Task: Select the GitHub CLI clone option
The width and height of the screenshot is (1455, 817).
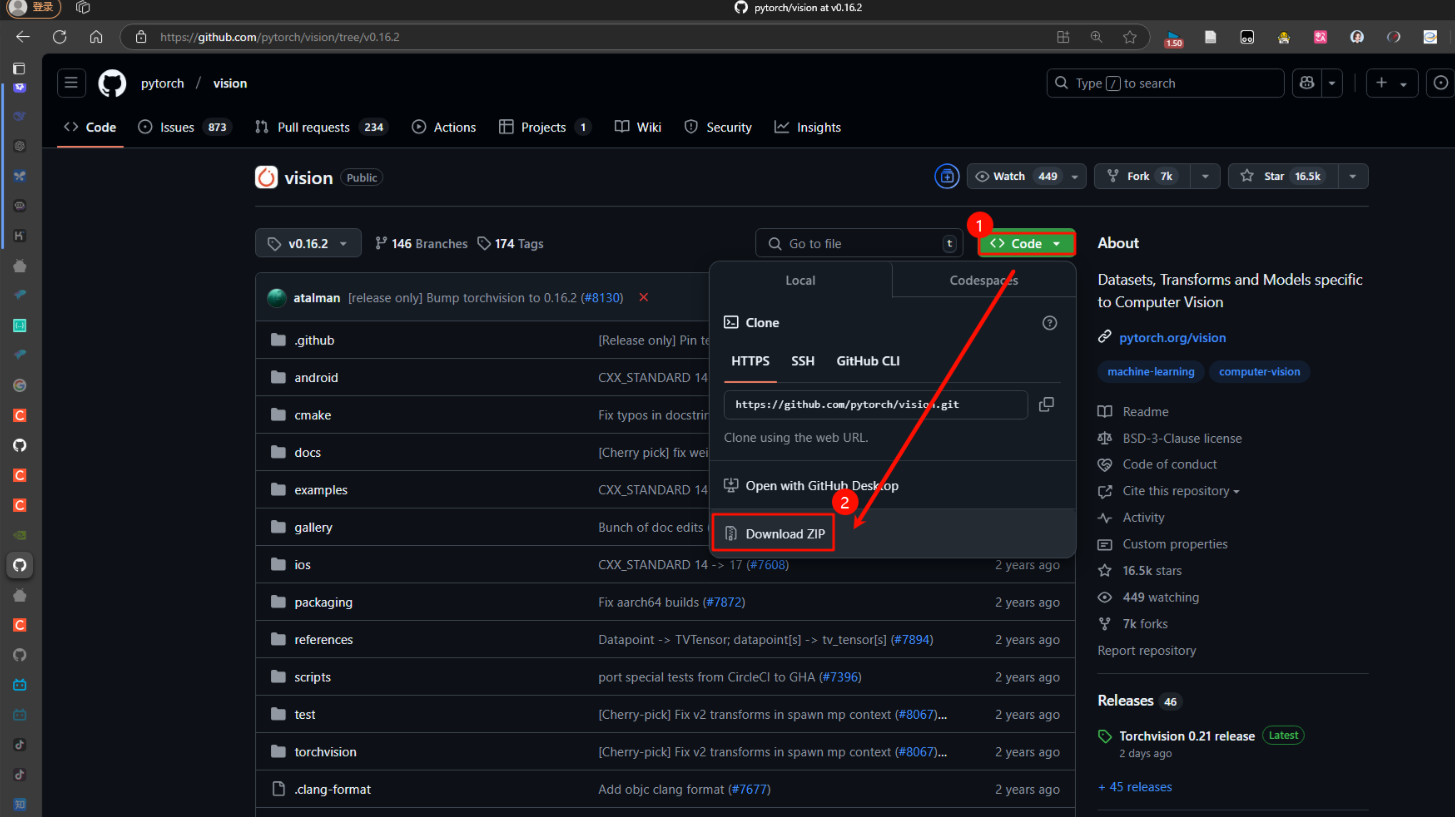Action: (868, 361)
